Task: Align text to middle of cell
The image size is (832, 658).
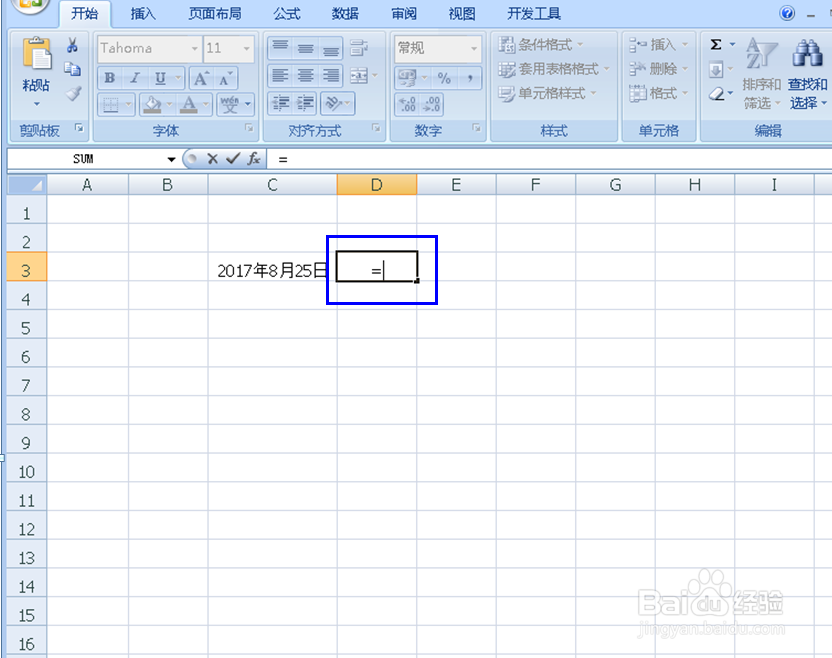Action: click(305, 48)
